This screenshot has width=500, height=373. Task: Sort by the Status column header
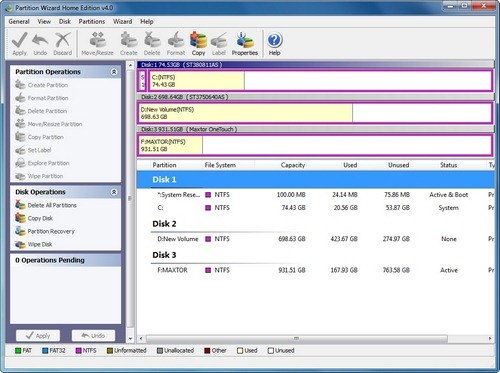pyautogui.click(x=448, y=165)
